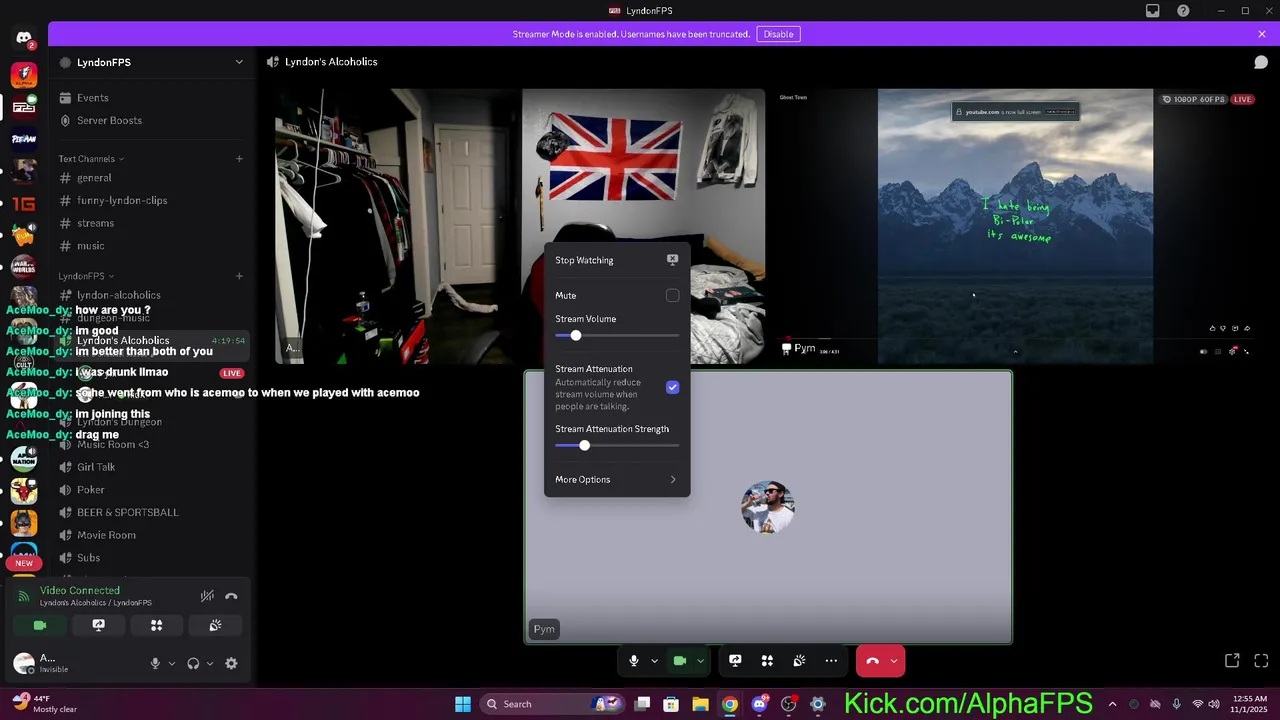Disable Streamer Mode via Disable button
1280x720 pixels.
pyautogui.click(x=778, y=34)
